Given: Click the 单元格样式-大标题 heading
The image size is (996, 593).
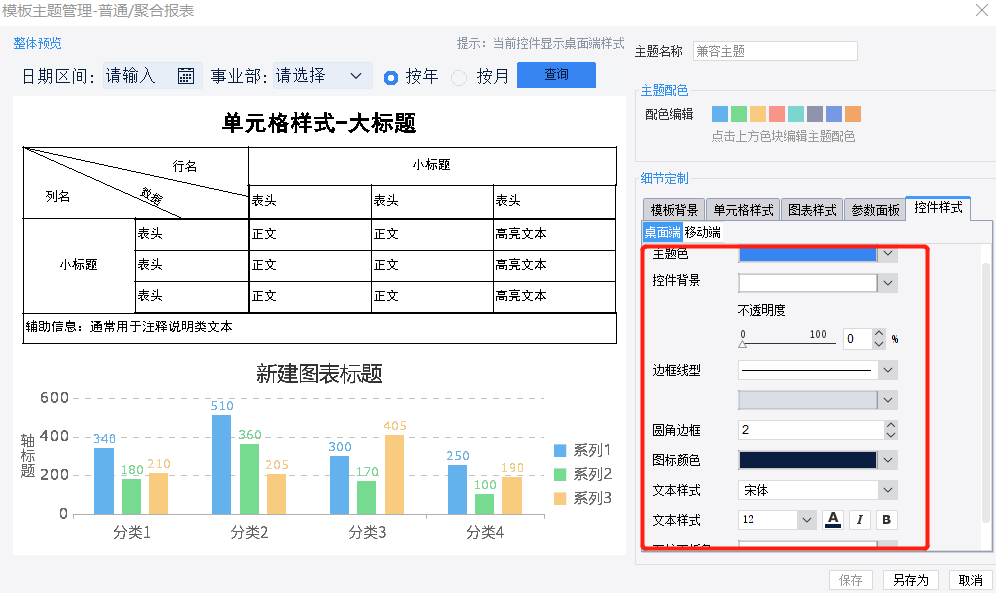Looking at the screenshot, I should pos(319,123).
